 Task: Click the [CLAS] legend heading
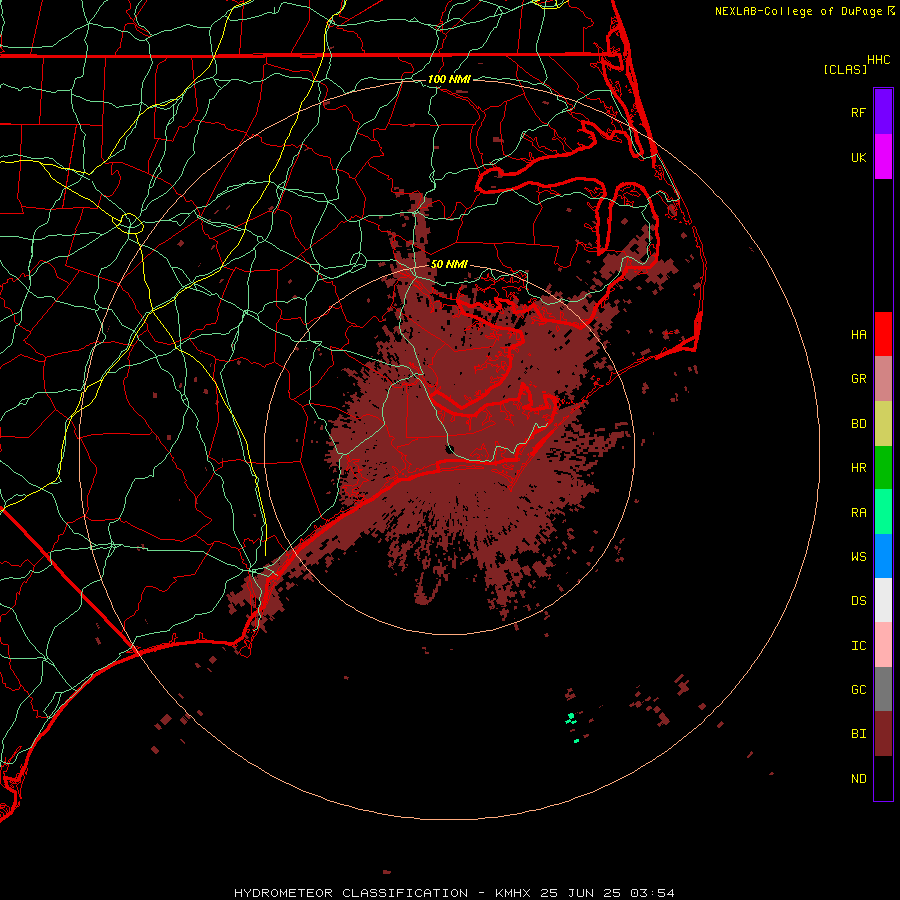point(845,69)
